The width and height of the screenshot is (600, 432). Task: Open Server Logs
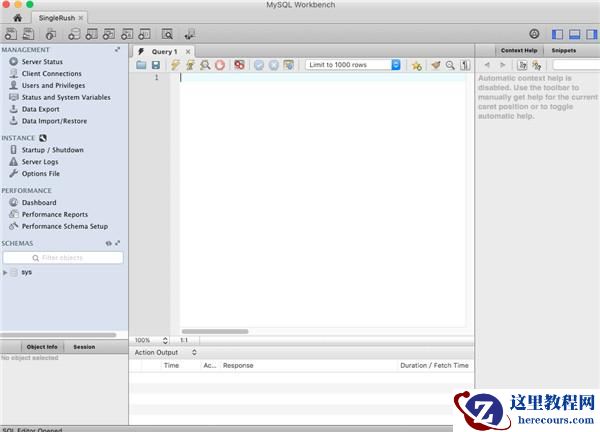tap(40, 162)
